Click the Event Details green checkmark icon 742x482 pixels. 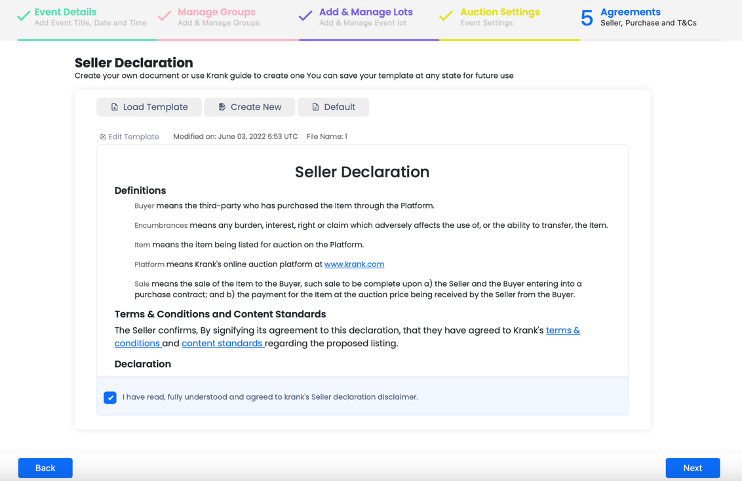(23, 16)
